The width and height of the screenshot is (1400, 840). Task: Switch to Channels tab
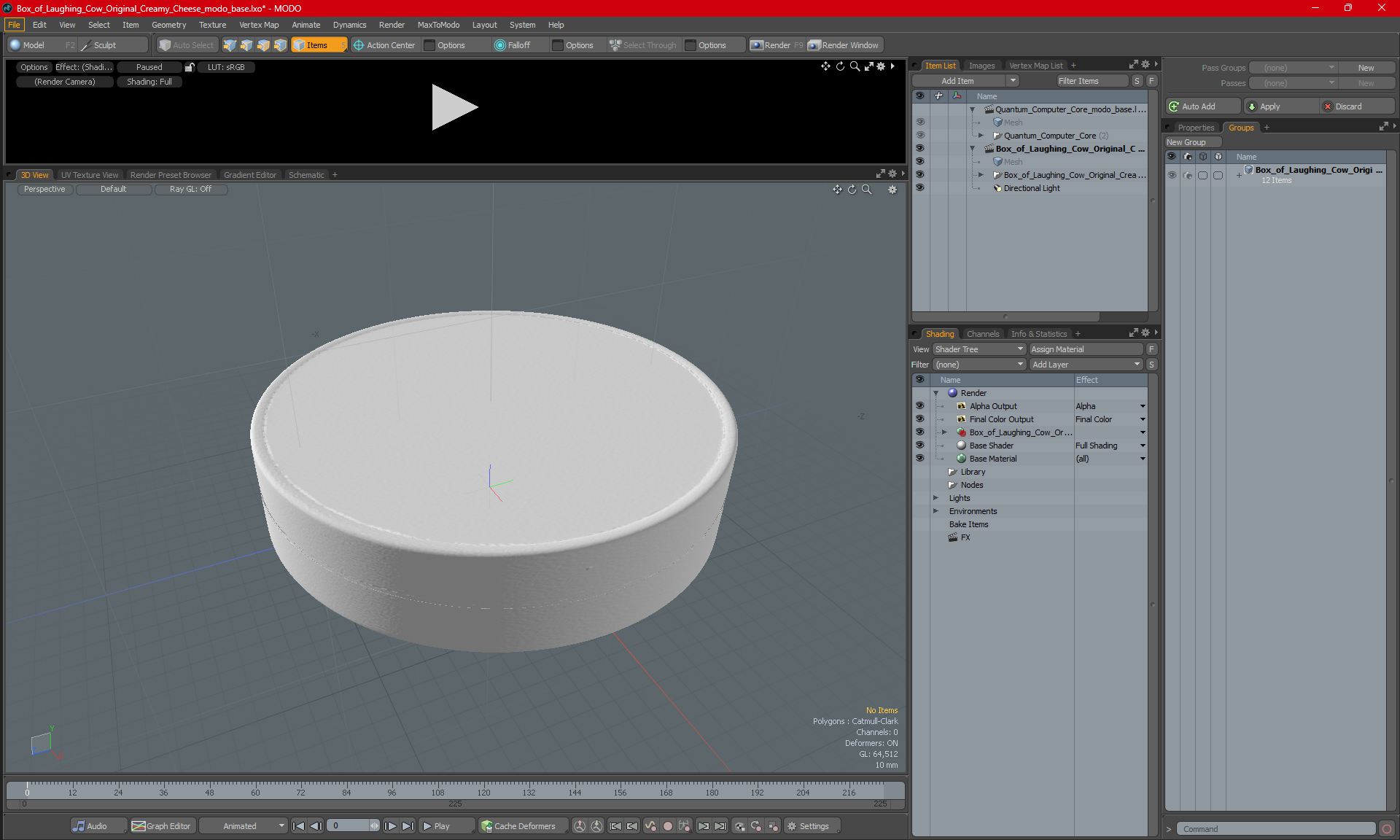pos(982,334)
